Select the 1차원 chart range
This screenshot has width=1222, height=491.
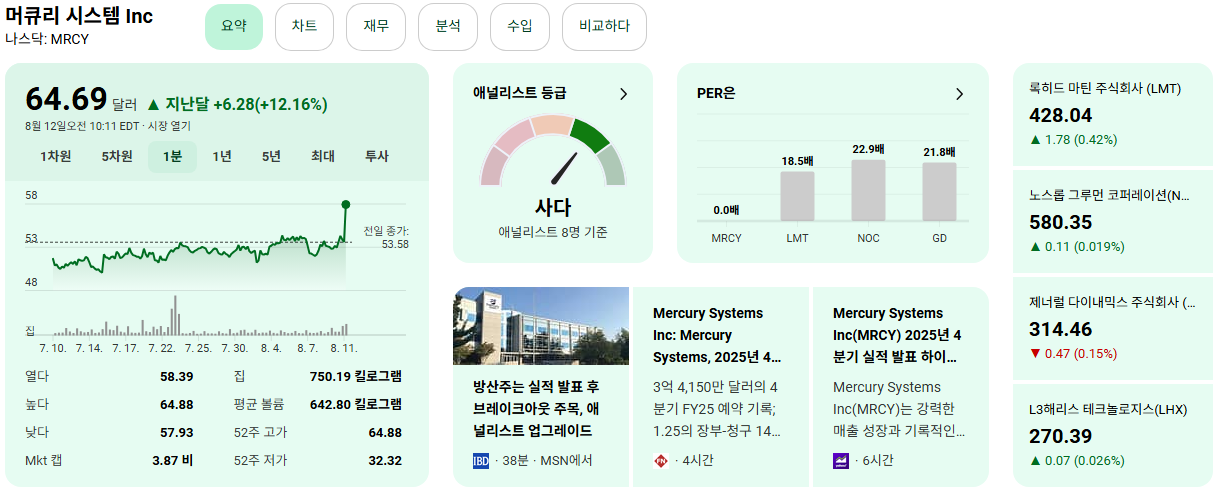click(55, 156)
